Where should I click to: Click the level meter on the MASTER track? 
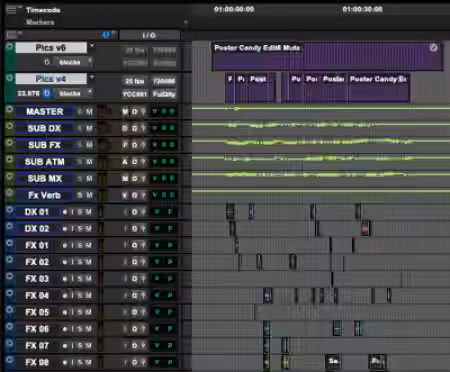104,112
